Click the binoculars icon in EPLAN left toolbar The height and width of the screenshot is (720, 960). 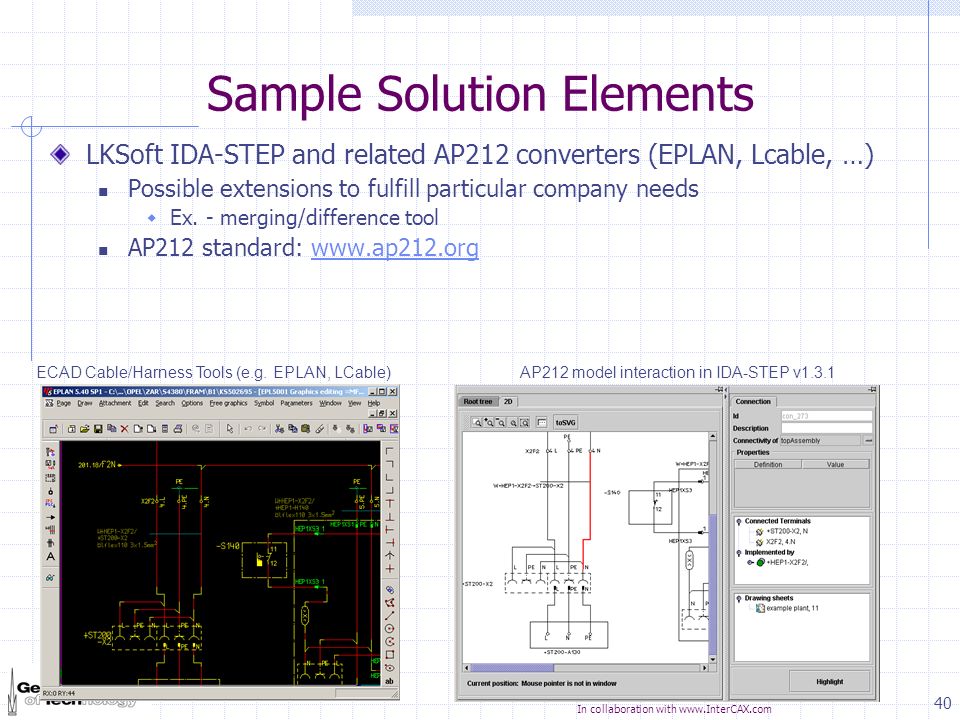click(x=50, y=577)
